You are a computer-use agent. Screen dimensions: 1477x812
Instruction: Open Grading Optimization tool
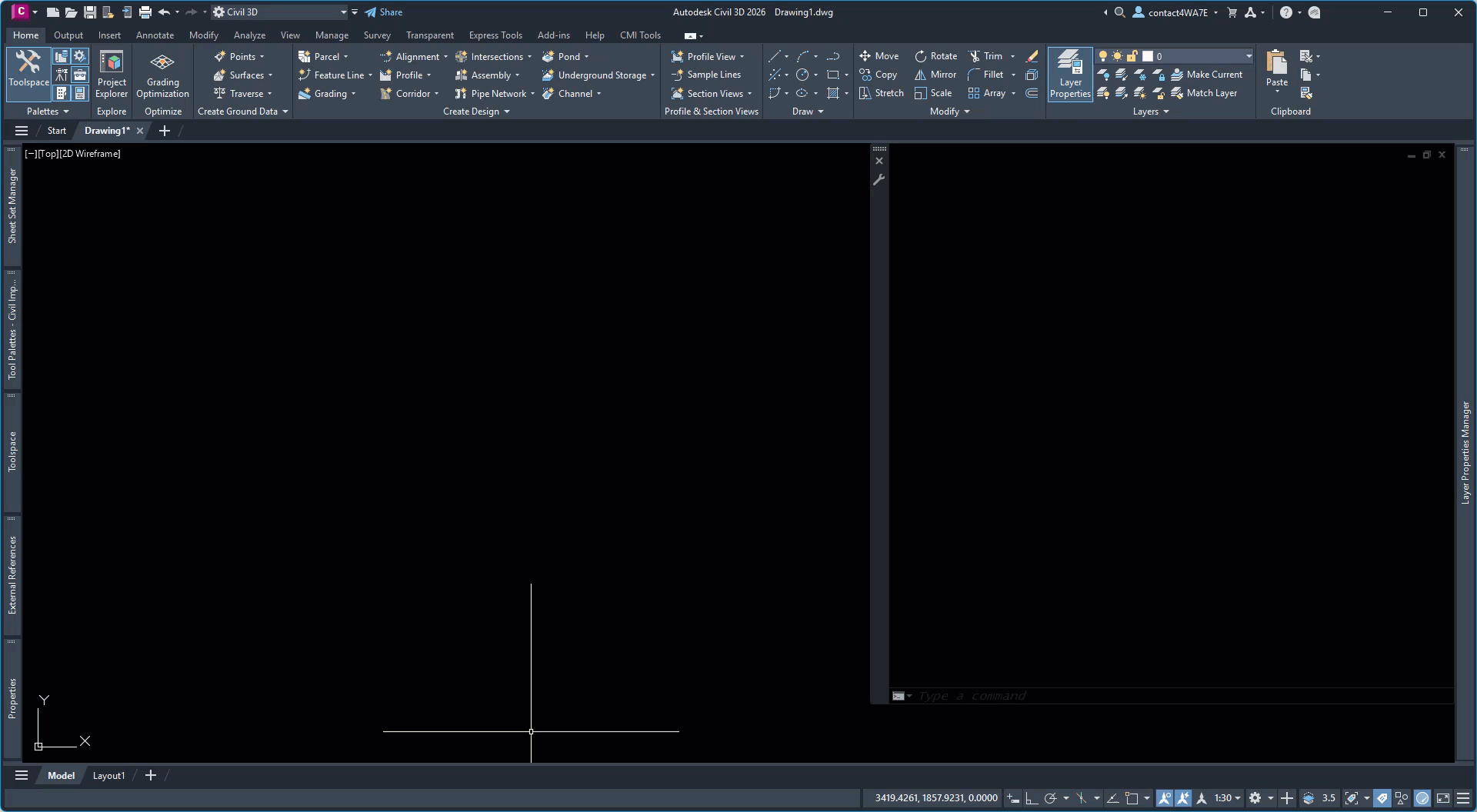click(162, 75)
